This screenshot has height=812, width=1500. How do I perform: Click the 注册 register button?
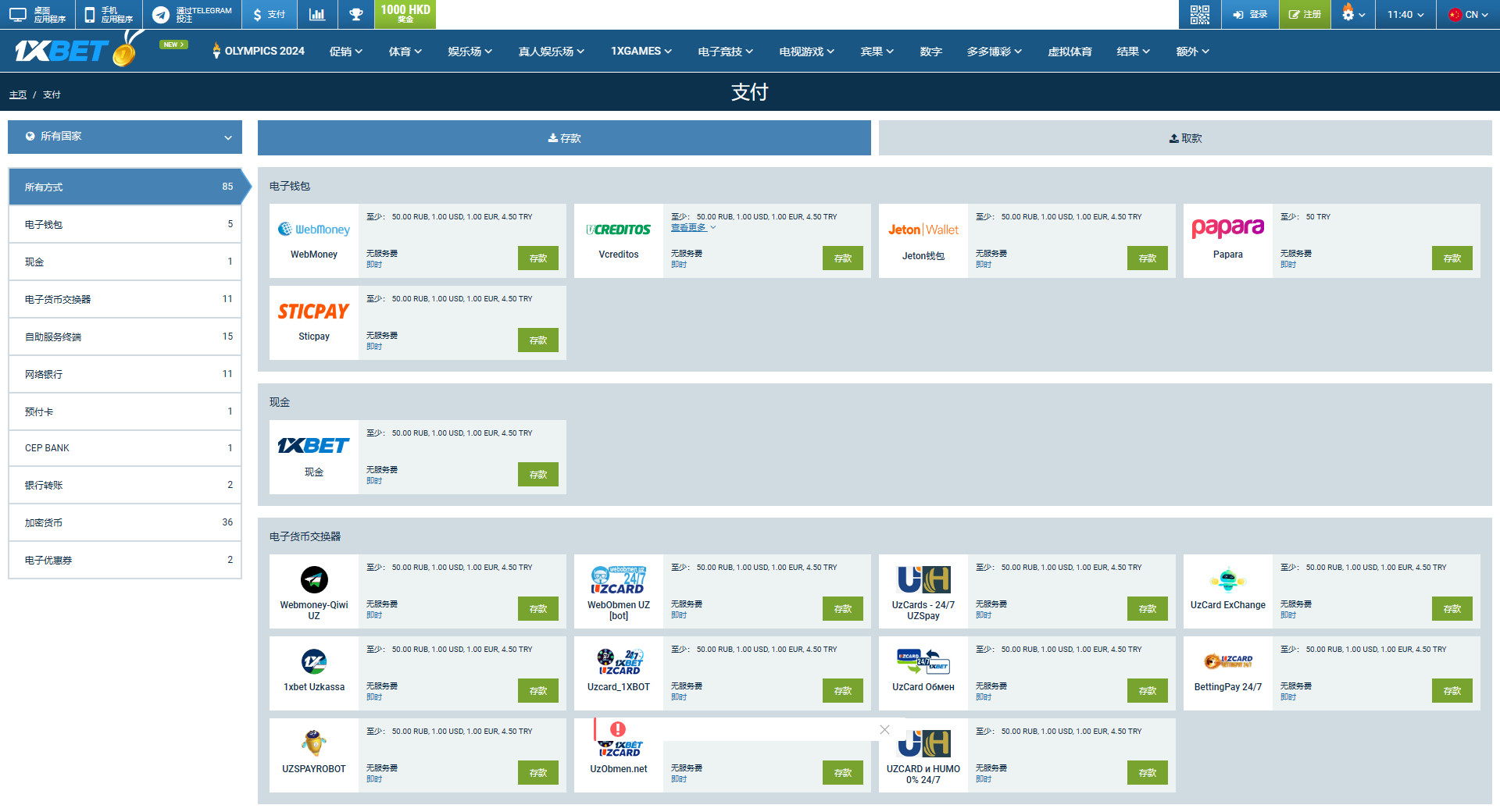[1305, 14]
